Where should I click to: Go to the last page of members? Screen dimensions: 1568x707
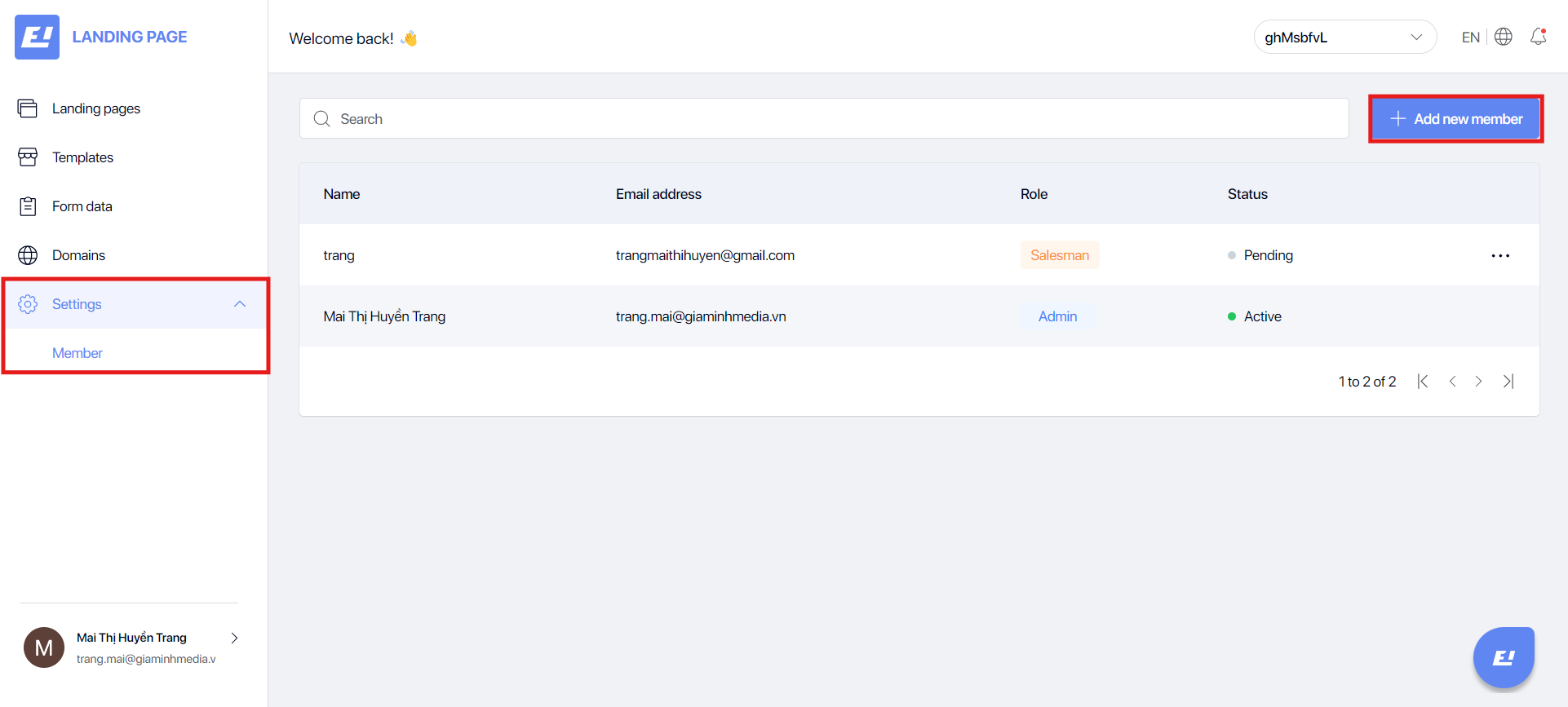pos(1508,381)
